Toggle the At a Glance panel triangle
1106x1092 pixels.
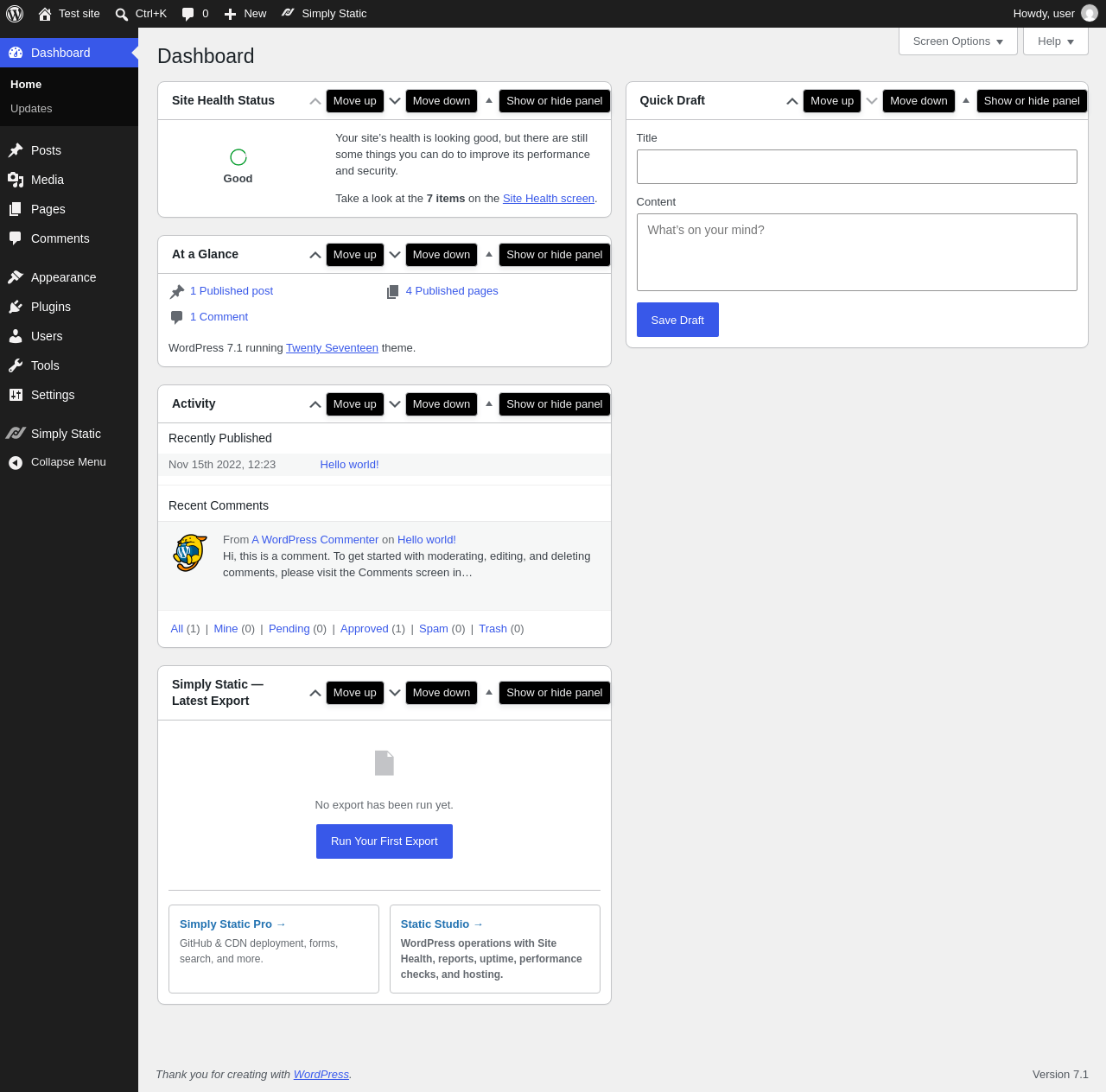(x=489, y=255)
